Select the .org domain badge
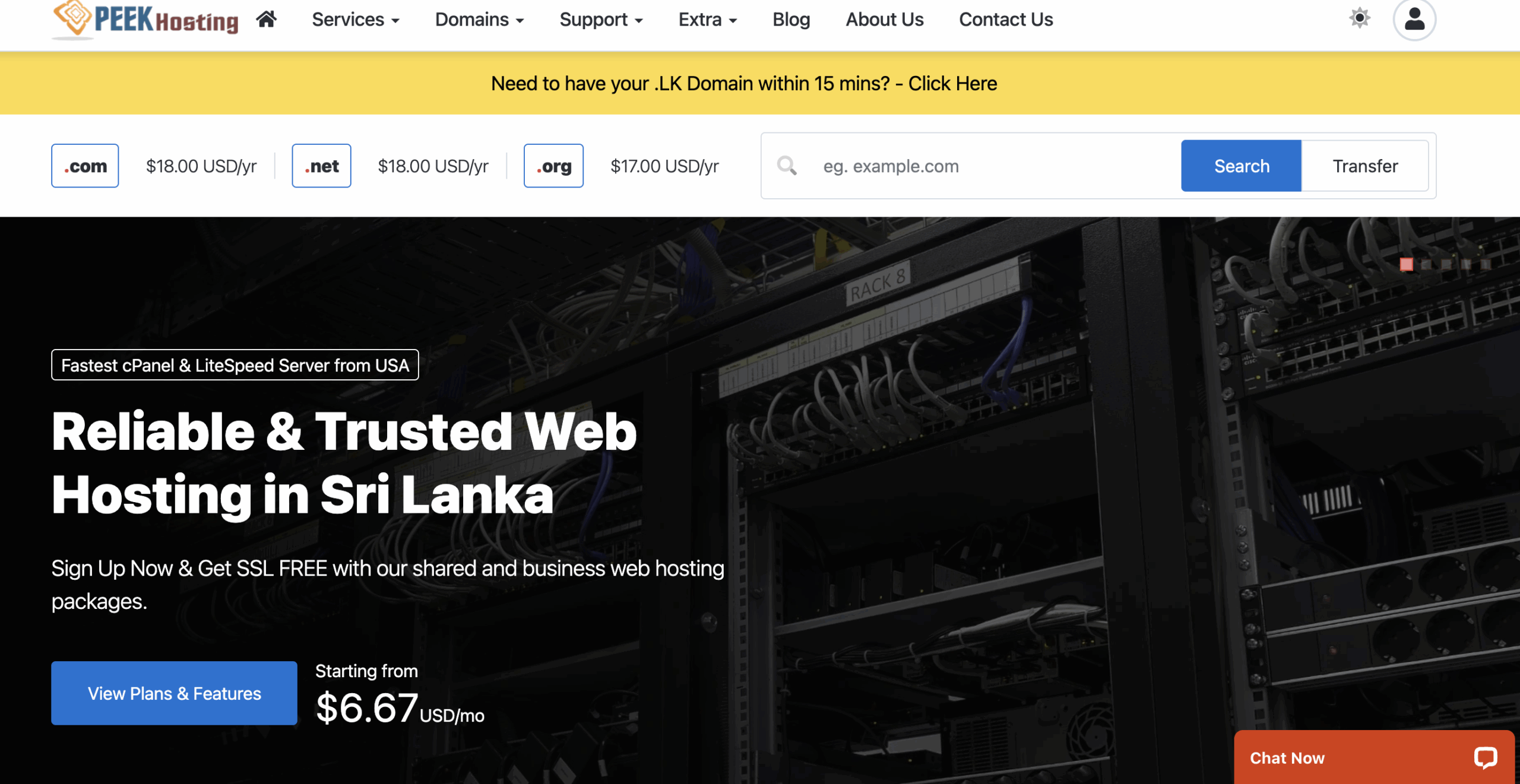The width and height of the screenshot is (1520, 784). click(x=553, y=166)
